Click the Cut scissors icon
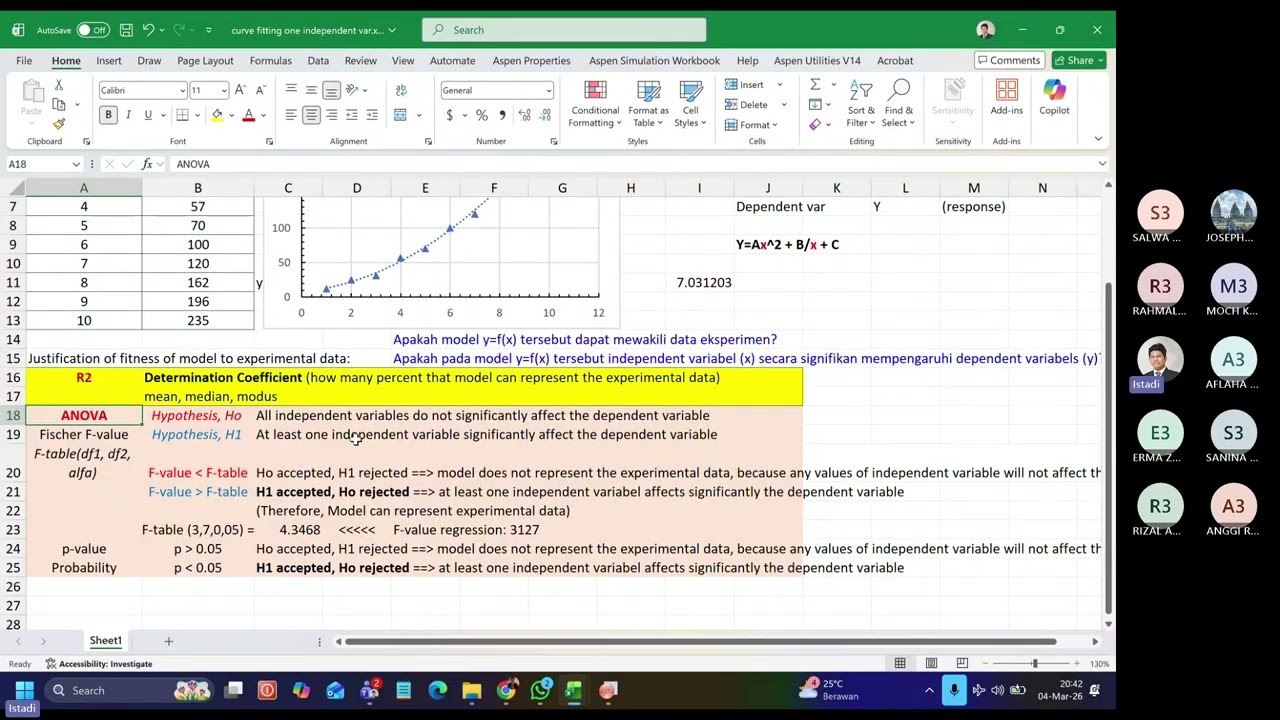Viewport: 1280px width, 720px height. tap(59, 85)
